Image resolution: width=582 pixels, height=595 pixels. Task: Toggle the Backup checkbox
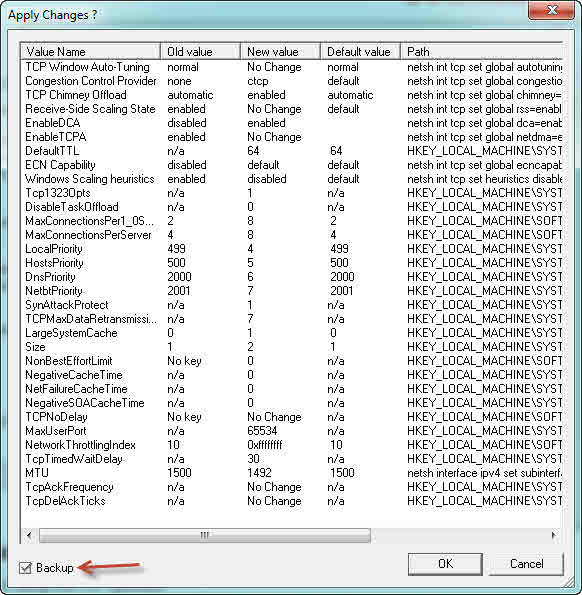tap(25, 568)
